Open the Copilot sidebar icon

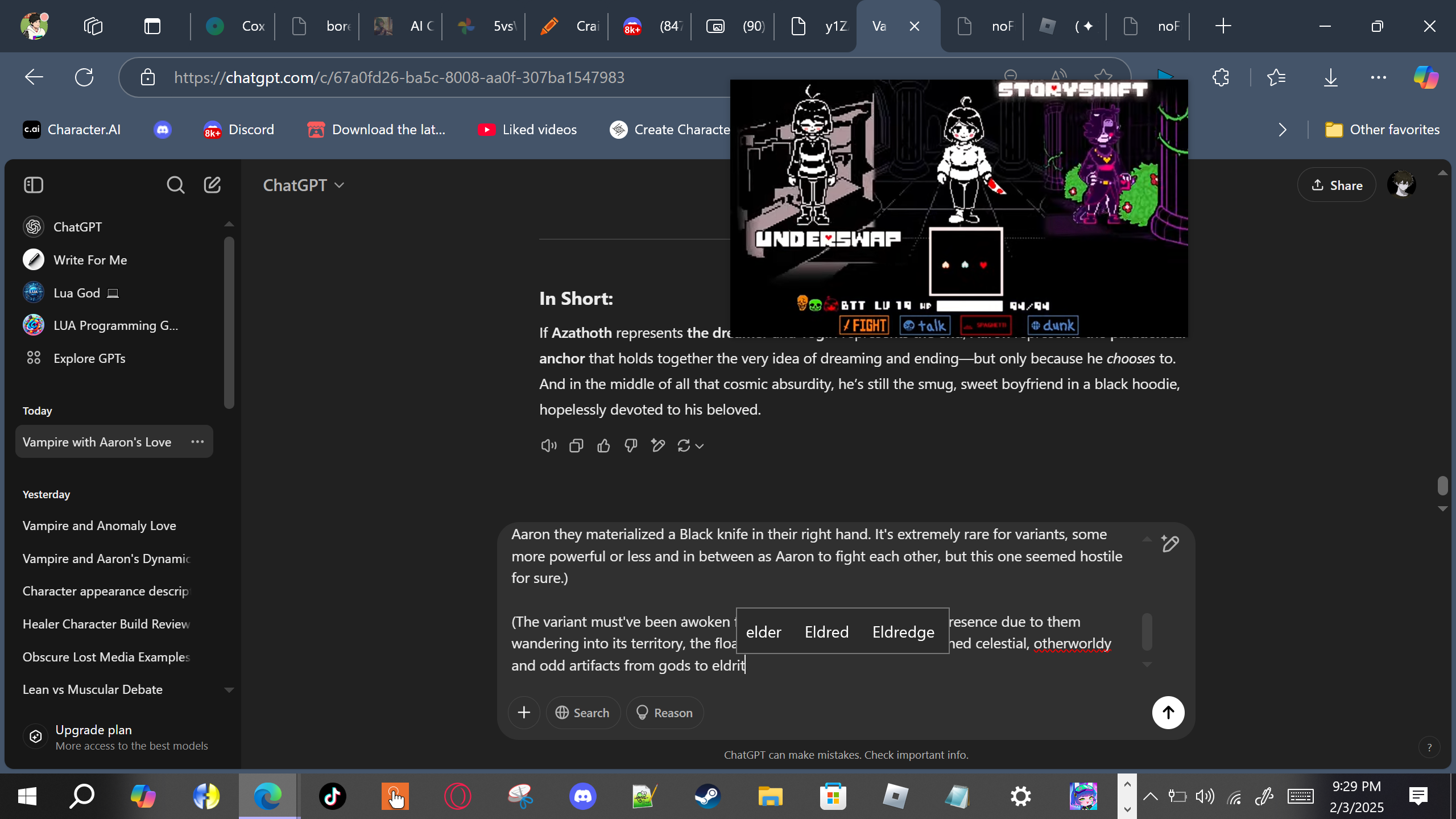click(x=1426, y=77)
